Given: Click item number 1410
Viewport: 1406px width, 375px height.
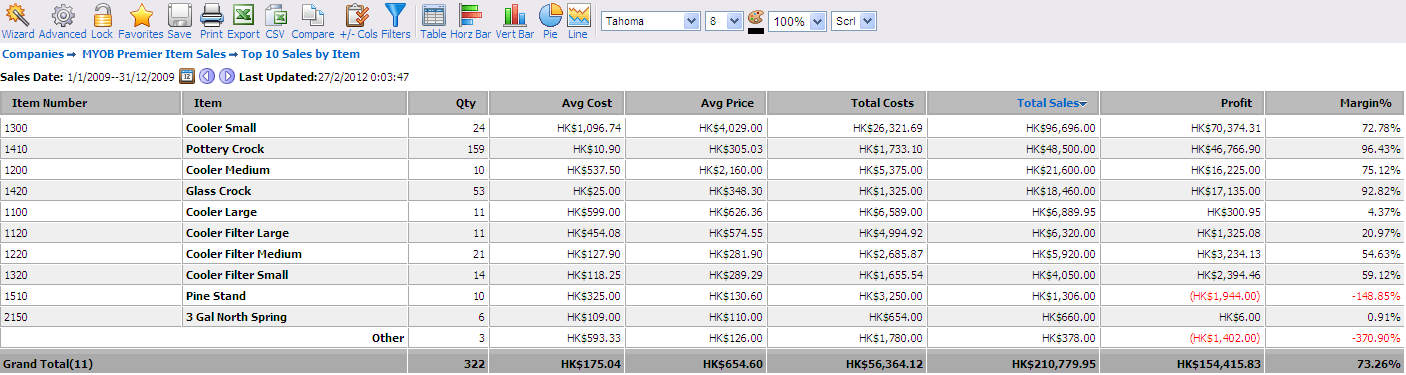Looking at the screenshot, I should pyautogui.click(x=17, y=149).
